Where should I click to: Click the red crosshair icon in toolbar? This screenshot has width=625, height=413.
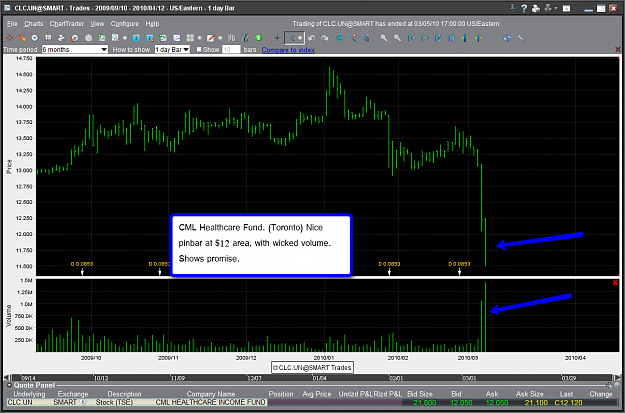pos(10,38)
